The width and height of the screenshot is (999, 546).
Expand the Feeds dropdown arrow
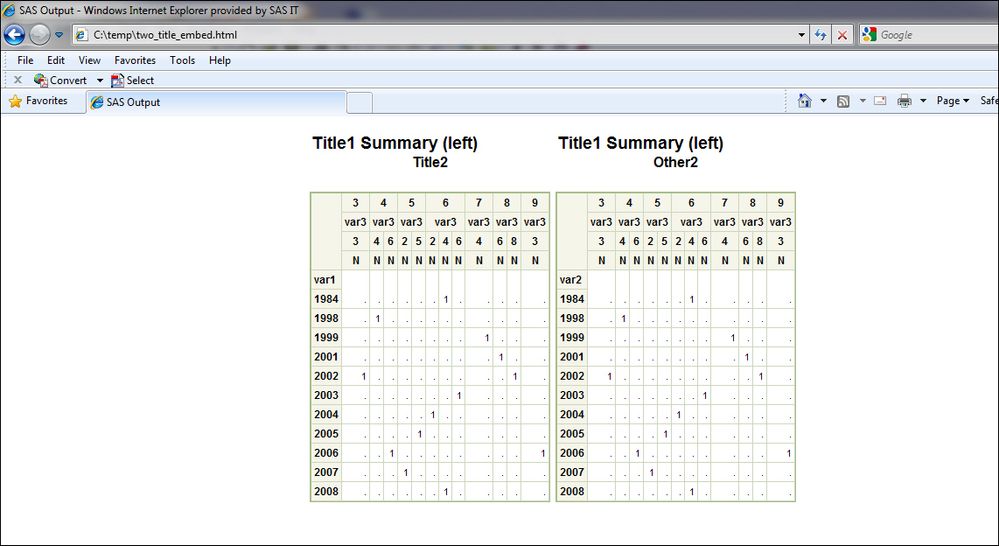point(863,101)
